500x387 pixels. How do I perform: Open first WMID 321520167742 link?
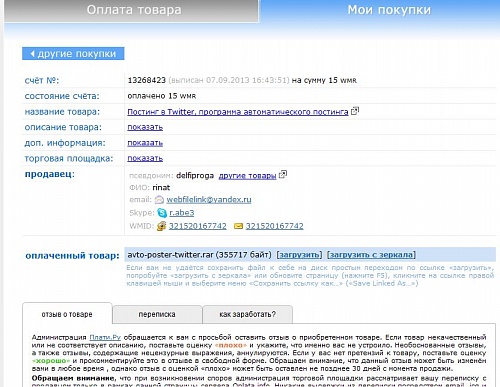pos(198,226)
